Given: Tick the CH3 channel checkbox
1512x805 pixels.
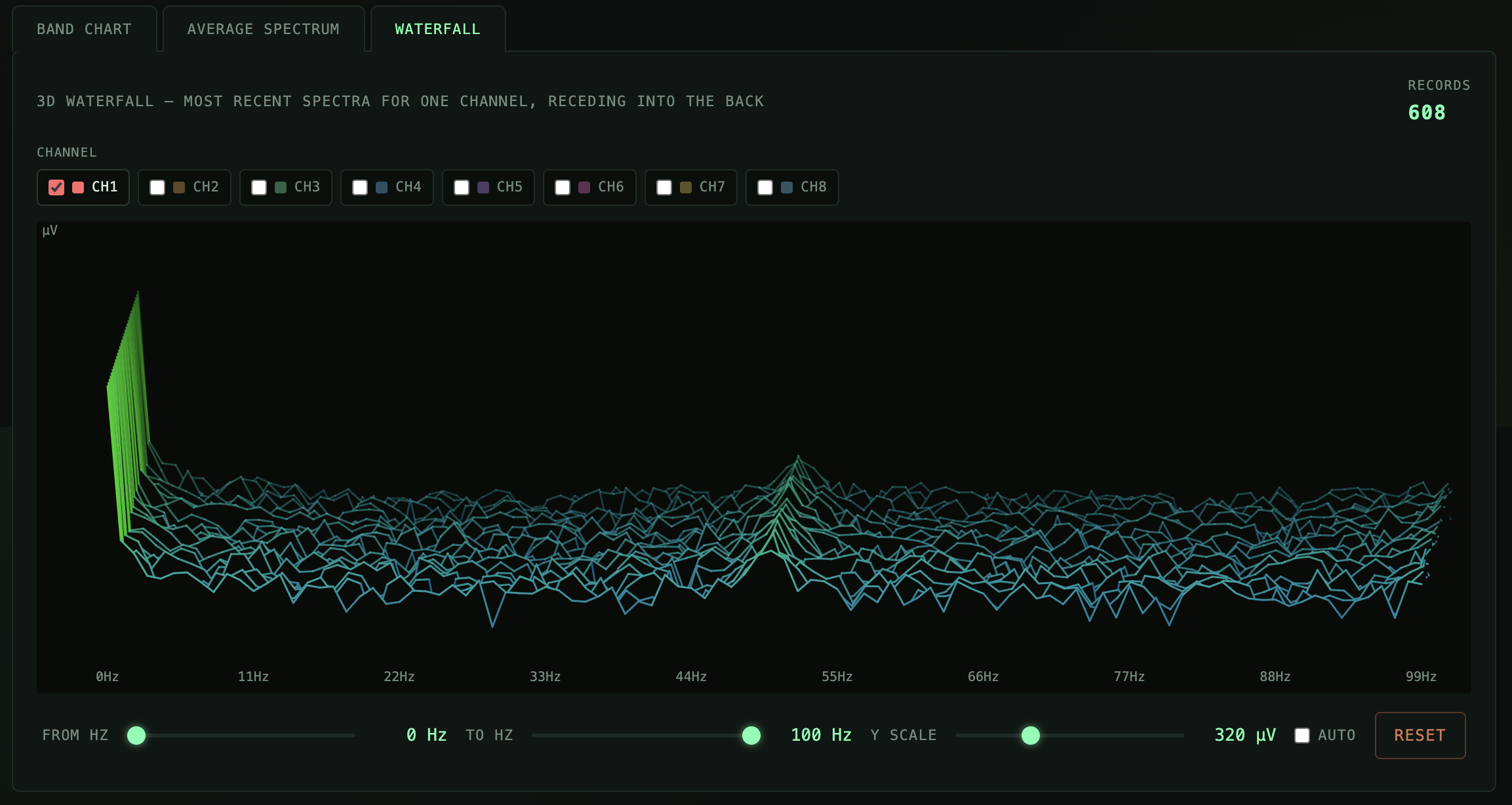Looking at the screenshot, I should point(259,187).
